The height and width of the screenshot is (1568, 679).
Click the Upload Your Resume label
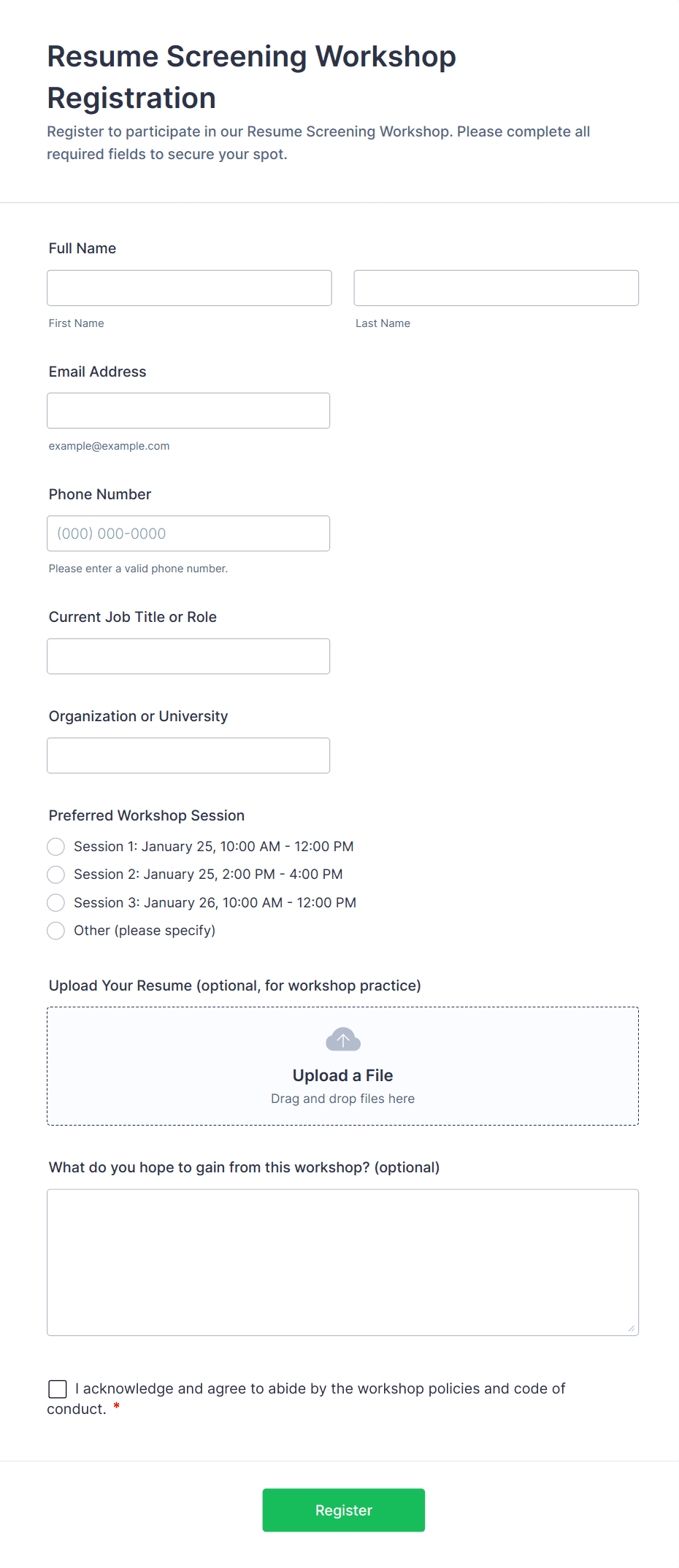234,985
